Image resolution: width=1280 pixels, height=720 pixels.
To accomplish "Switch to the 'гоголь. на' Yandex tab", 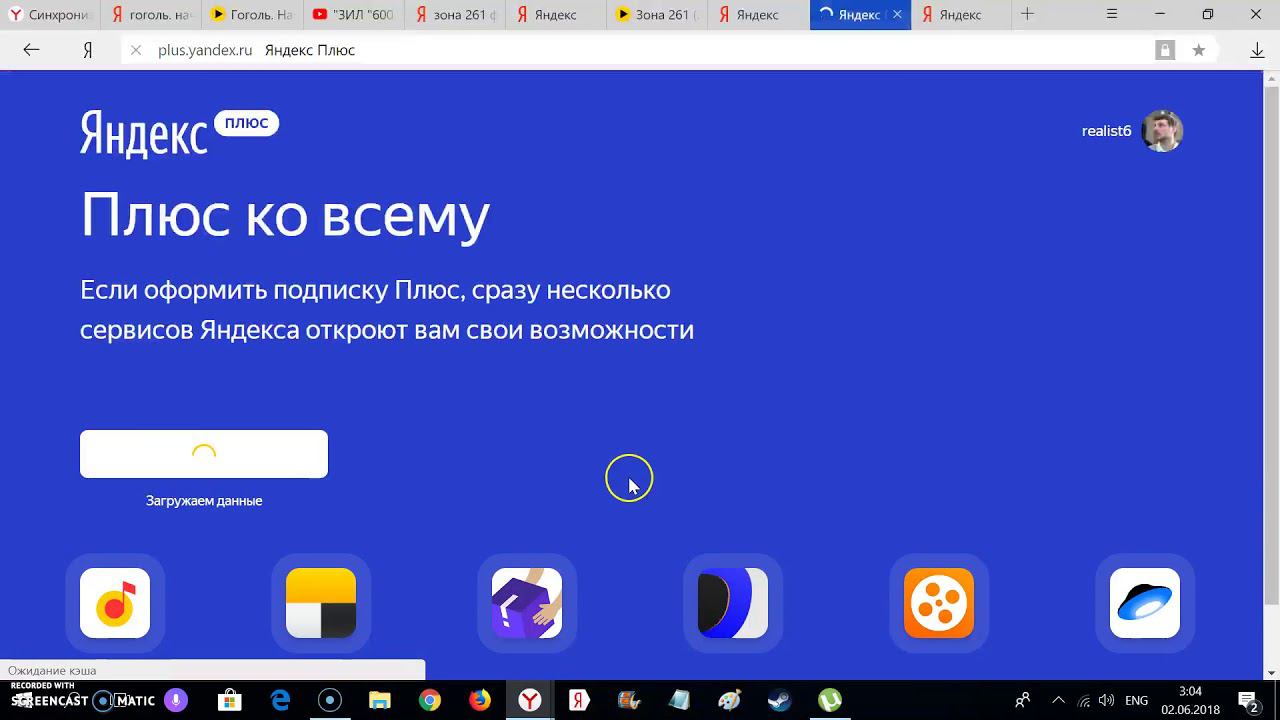I will tap(151, 15).
